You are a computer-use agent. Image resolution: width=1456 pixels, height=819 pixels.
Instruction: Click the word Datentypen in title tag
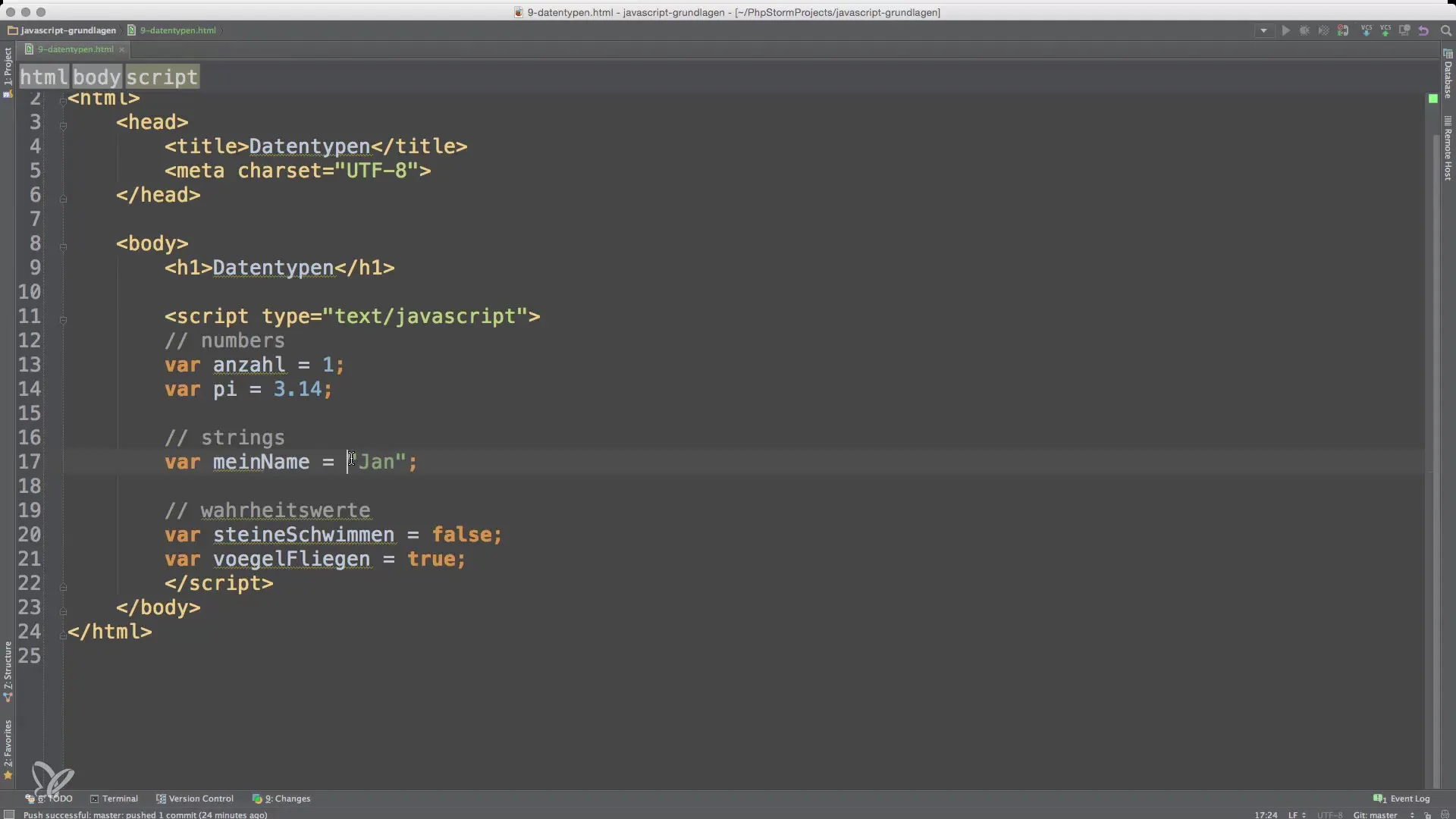[309, 146]
